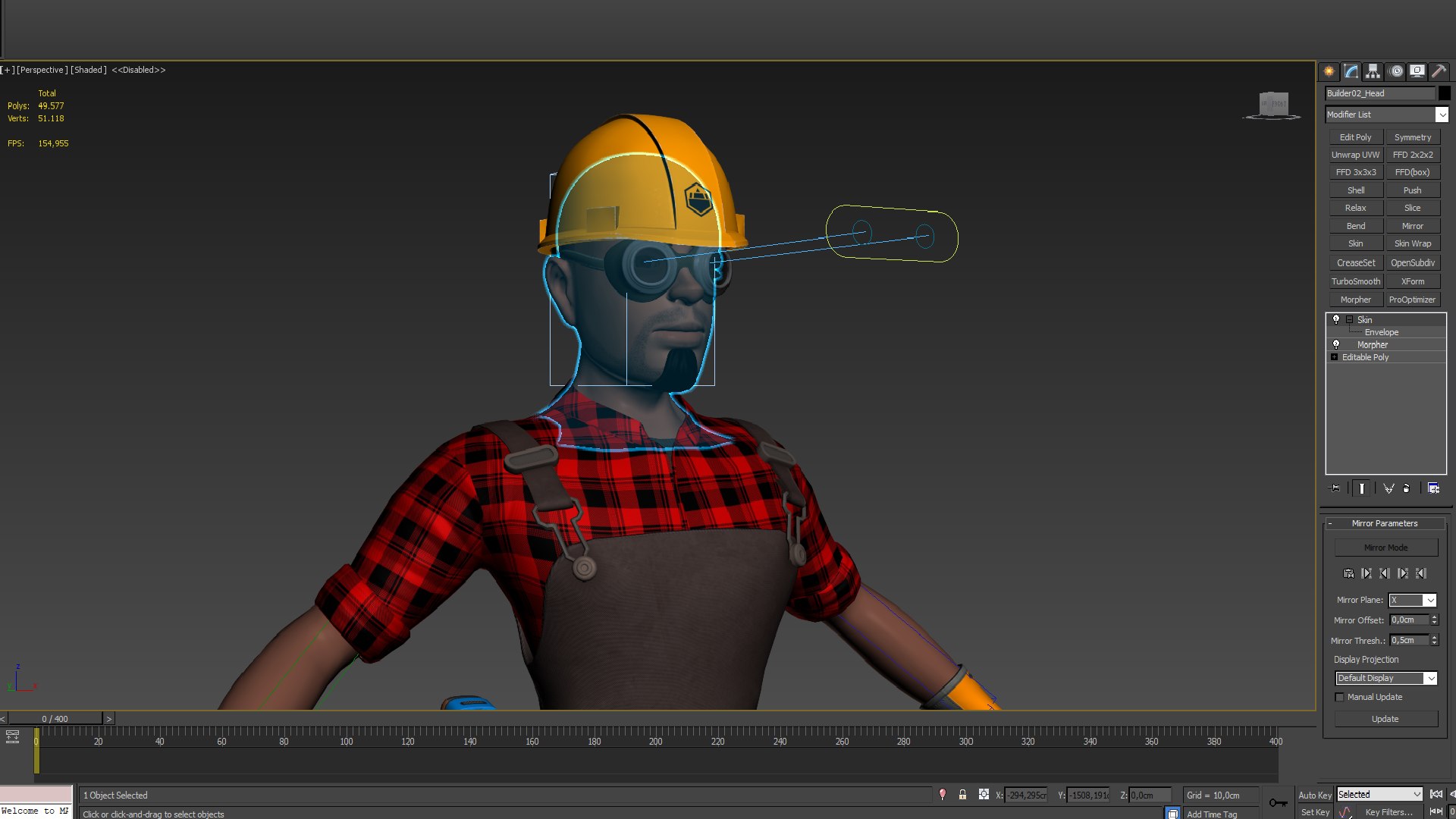Open the Display panel tab
This screenshot has width=1456, height=819.
(x=1417, y=71)
